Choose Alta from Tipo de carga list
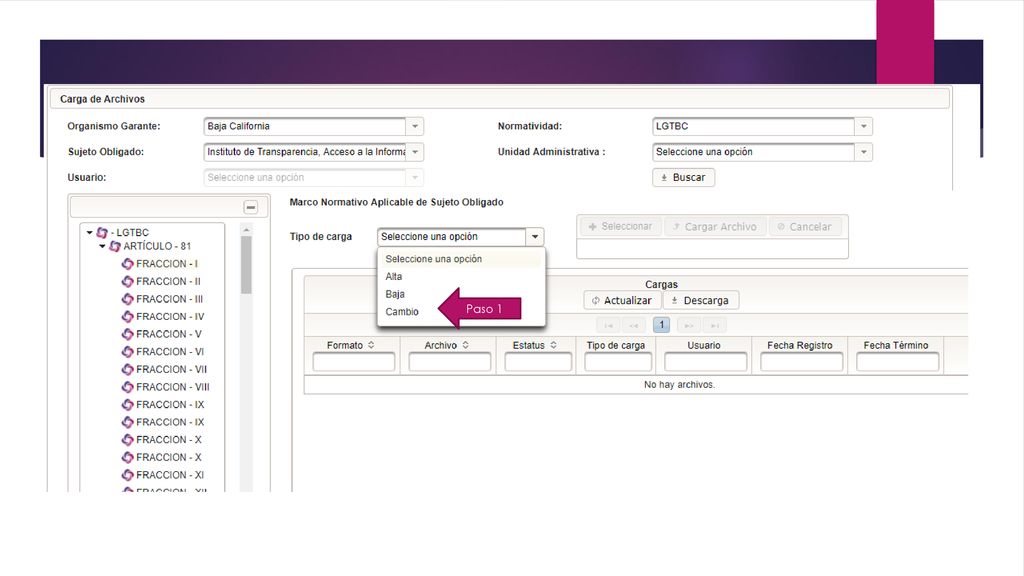Image resolution: width=1024 pixels, height=576 pixels. 461,276
